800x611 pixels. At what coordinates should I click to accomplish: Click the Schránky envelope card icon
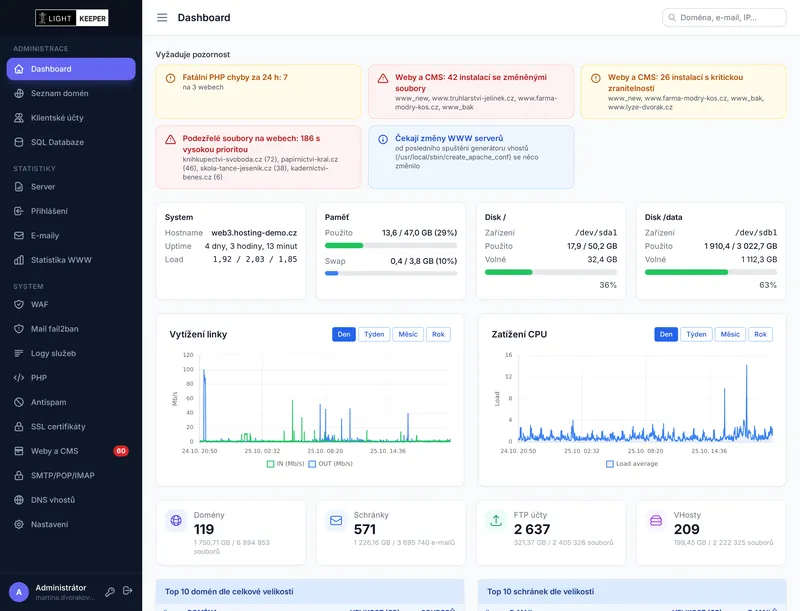point(336,520)
